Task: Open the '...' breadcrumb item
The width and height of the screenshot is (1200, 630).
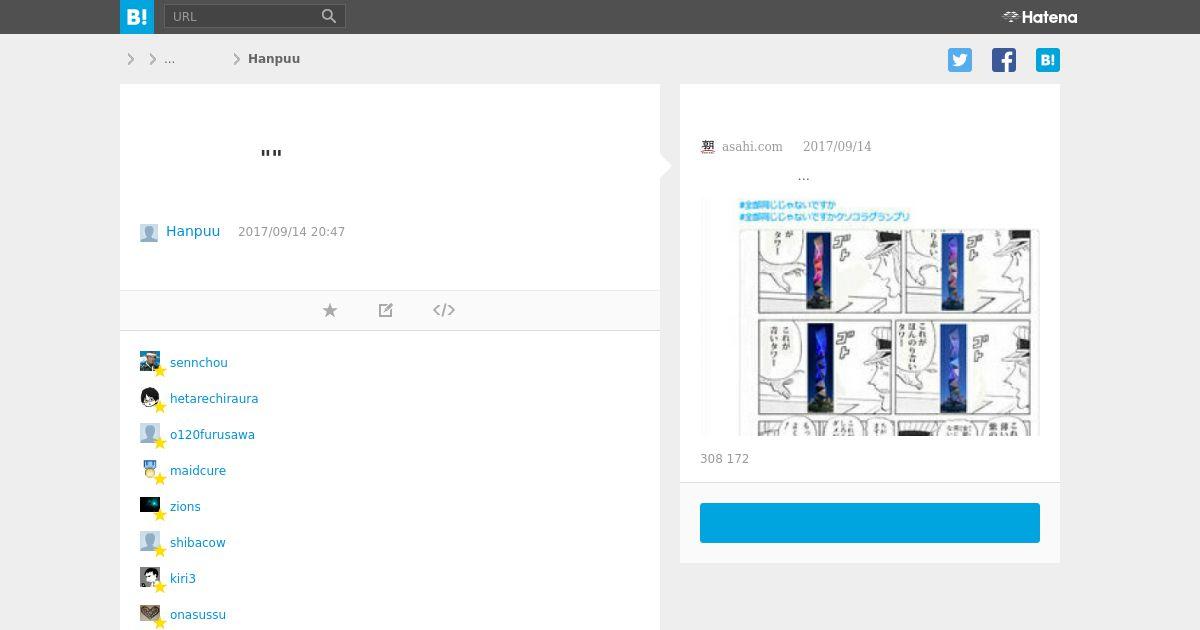Action: [x=169, y=59]
